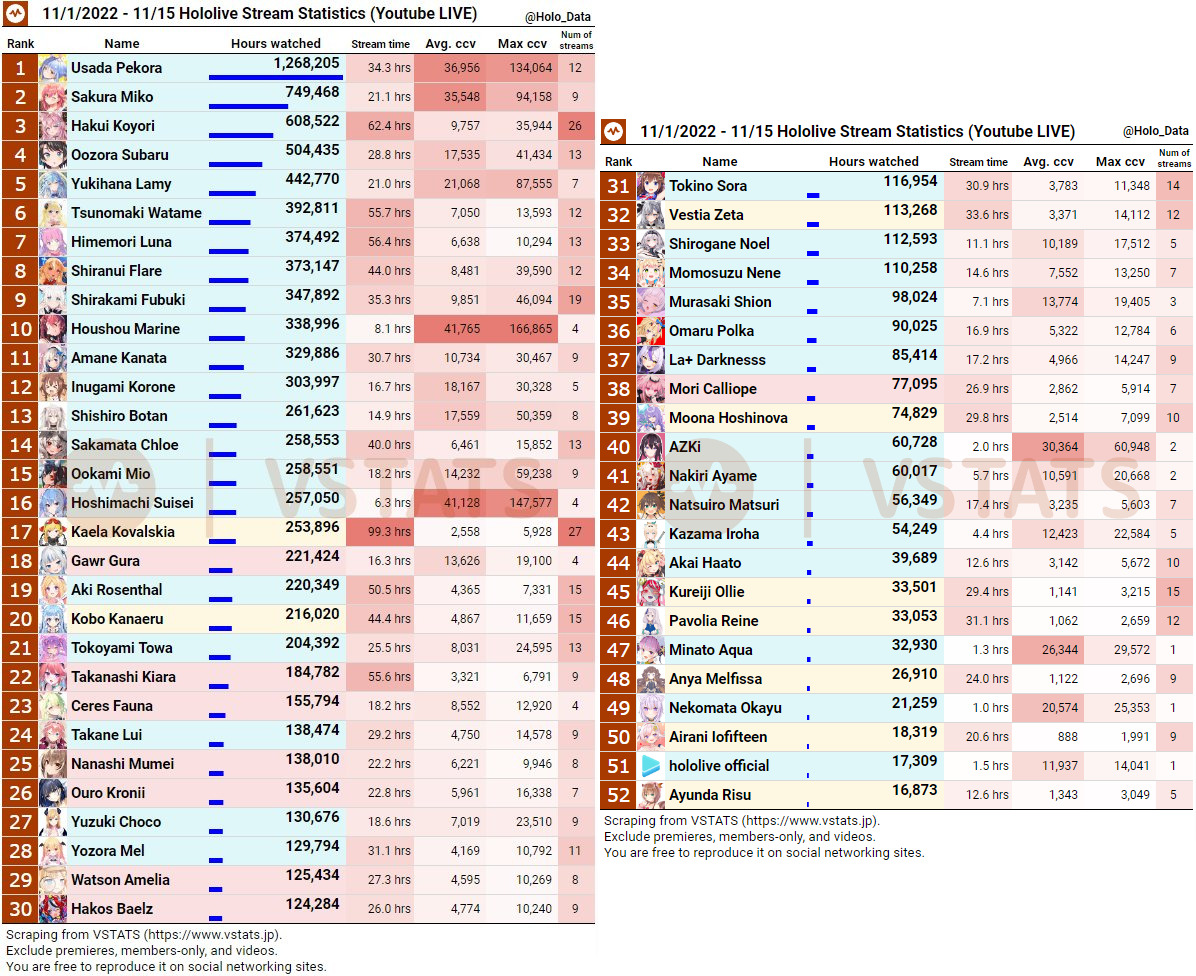The height and width of the screenshot is (976, 1196).
Task: Click Houshou Marine's max ccv '166,865'
Action: pyautogui.click(x=530, y=329)
